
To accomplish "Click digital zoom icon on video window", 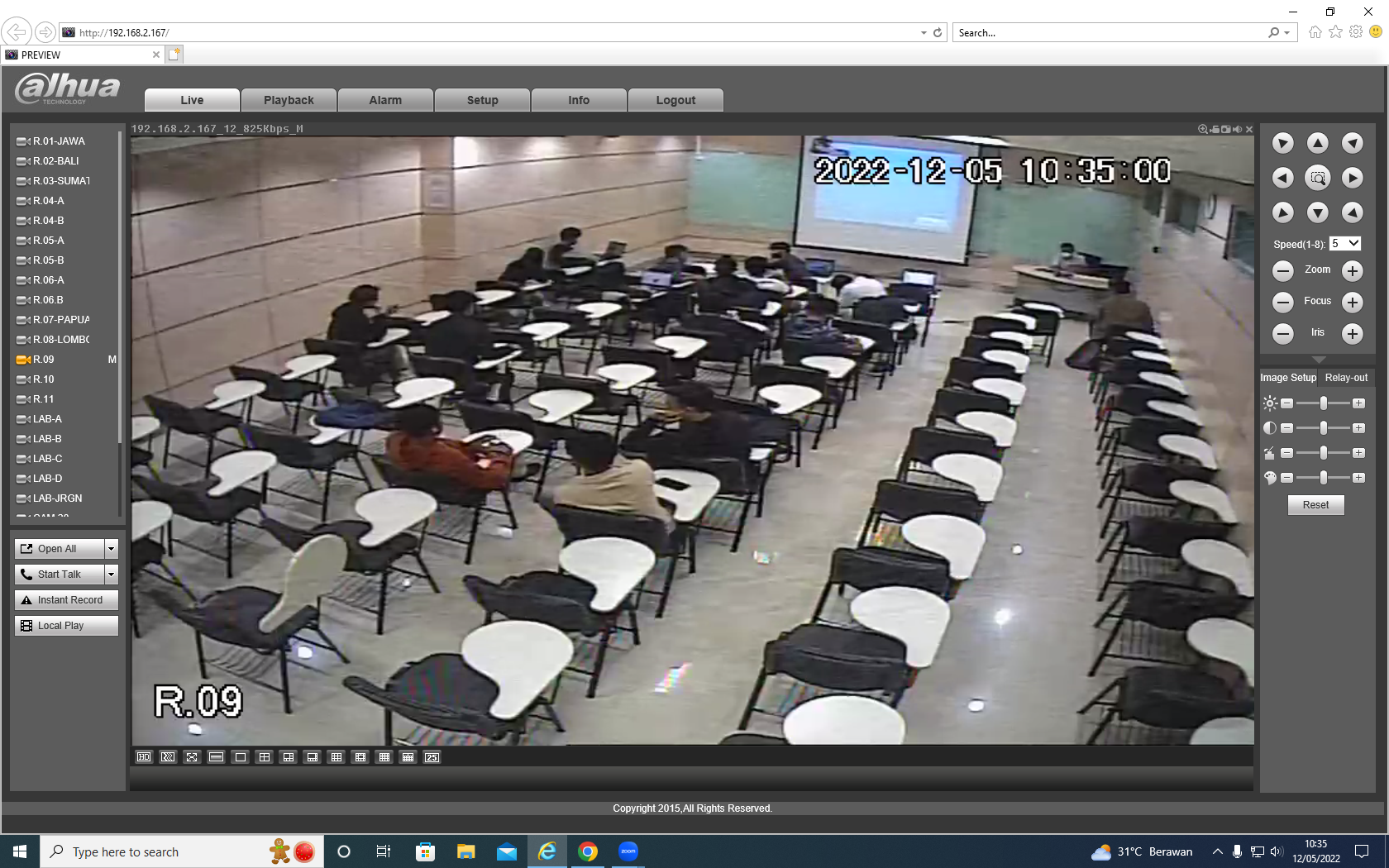I will (1203, 129).
